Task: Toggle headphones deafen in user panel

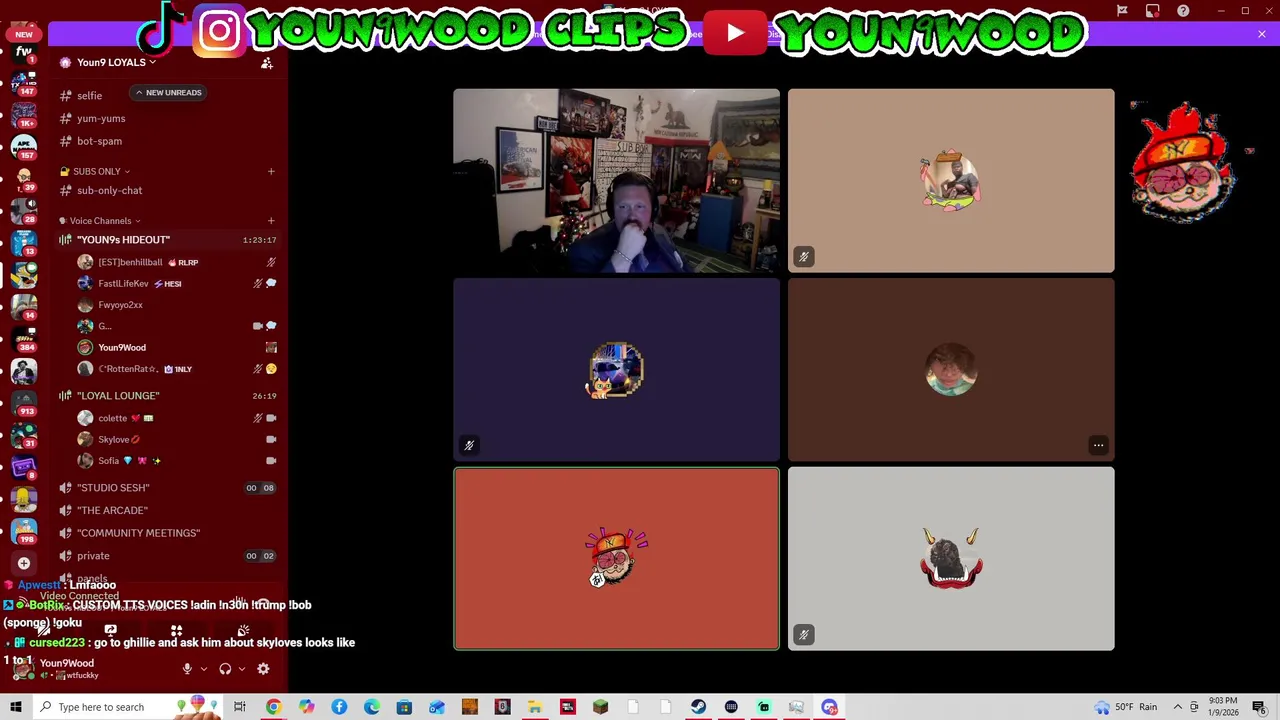Action: click(x=225, y=669)
